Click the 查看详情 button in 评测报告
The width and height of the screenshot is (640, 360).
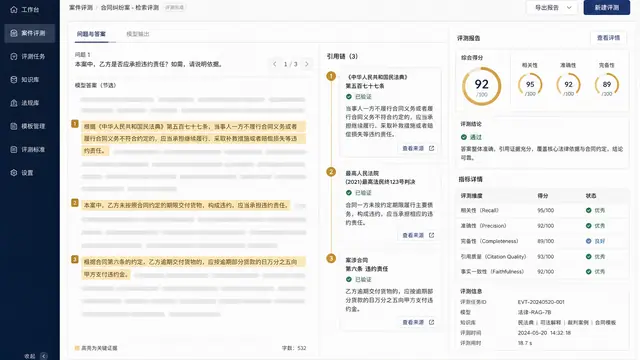[x=609, y=38]
